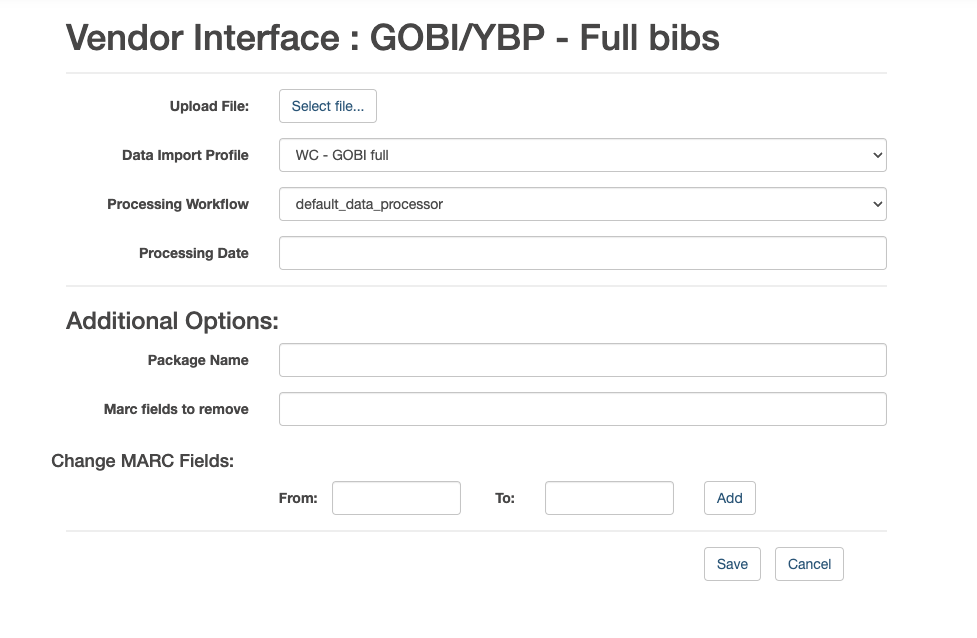The width and height of the screenshot is (977, 638).
Task: Click the Marc fields to remove label
Action: tap(176, 409)
